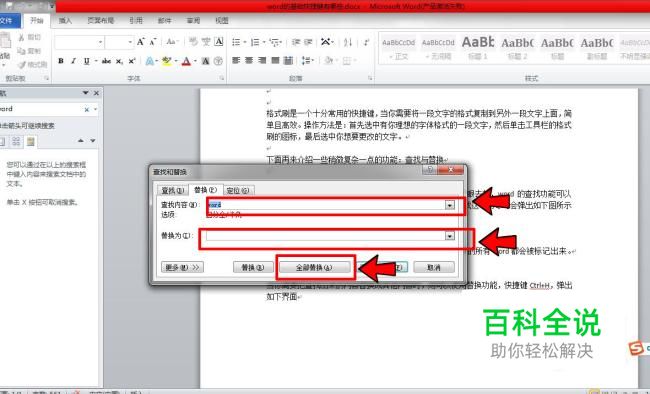This screenshot has width=650, height=394.
Task: Click the Numbering list icon
Action: pos(255,42)
